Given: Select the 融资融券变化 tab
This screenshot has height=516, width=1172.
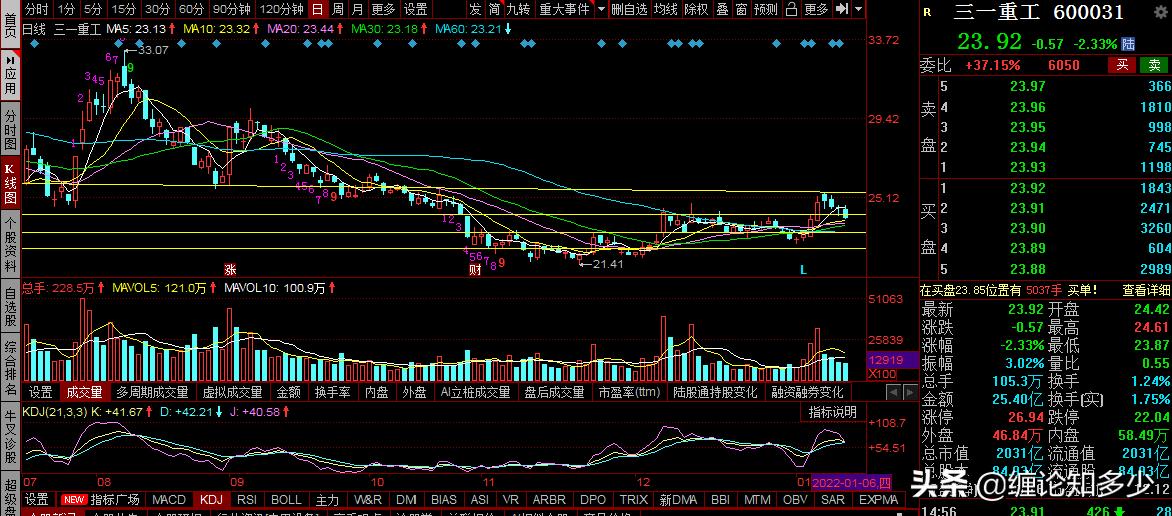Looking at the screenshot, I should click(806, 393).
